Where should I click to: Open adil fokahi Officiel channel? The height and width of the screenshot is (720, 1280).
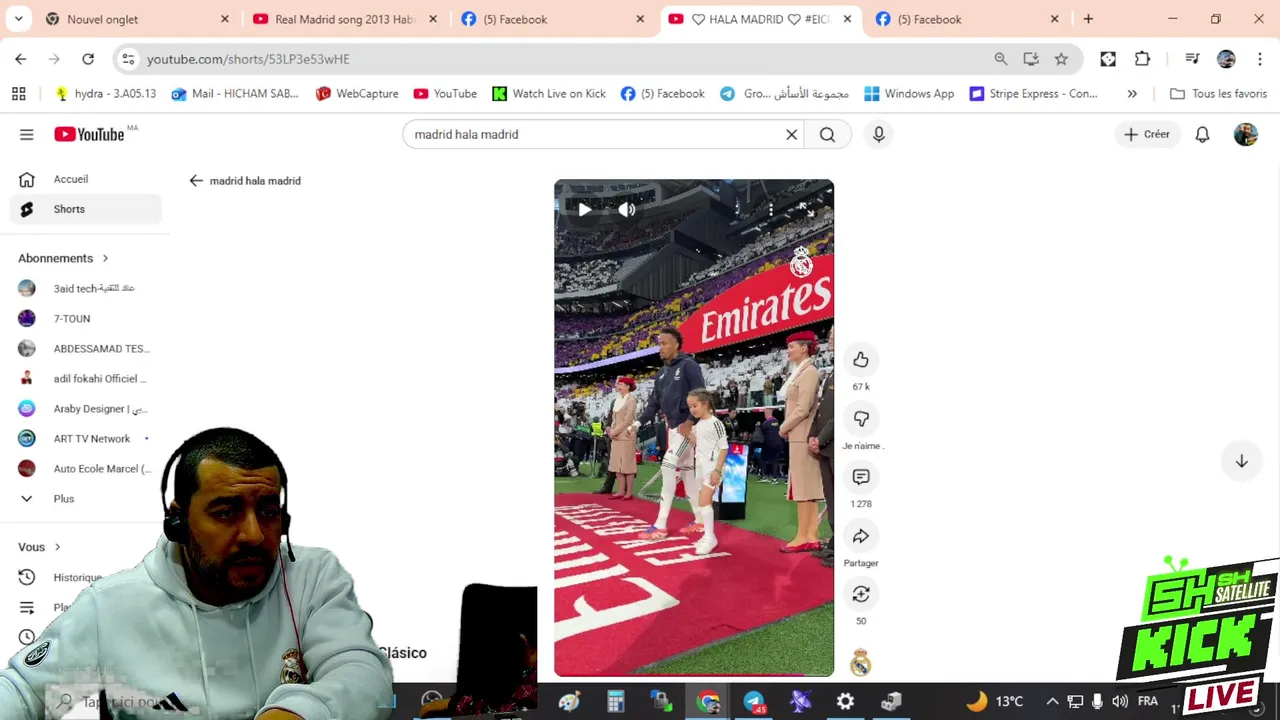coord(85,378)
